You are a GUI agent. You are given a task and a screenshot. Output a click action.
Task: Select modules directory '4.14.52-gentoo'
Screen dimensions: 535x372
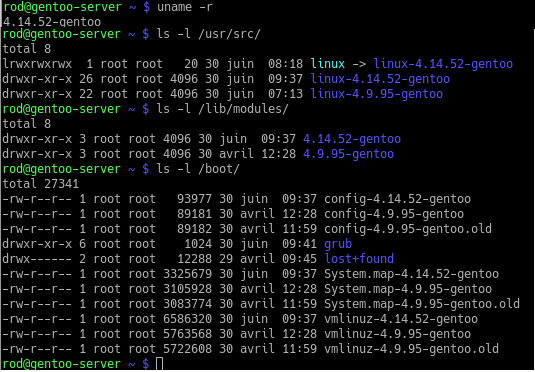(x=352, y=139)
